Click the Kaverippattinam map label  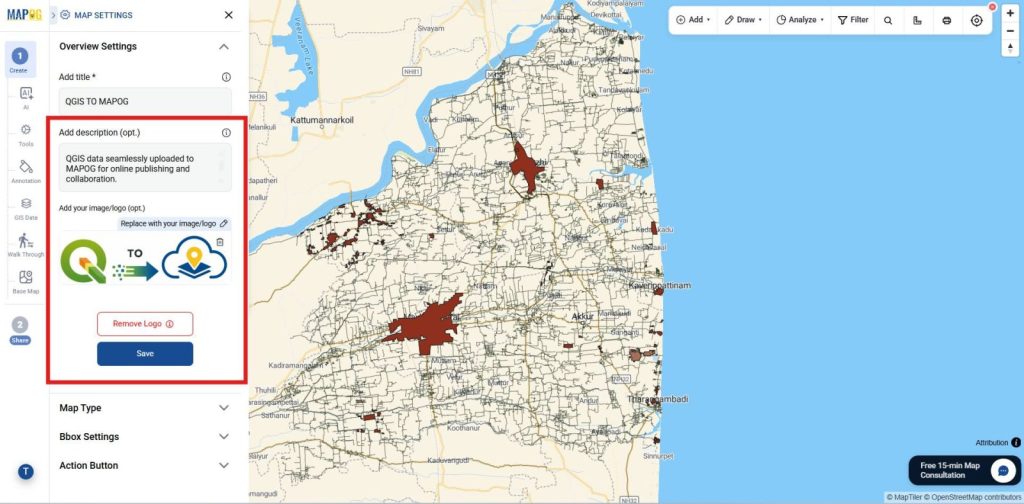[x=659, y=286]
